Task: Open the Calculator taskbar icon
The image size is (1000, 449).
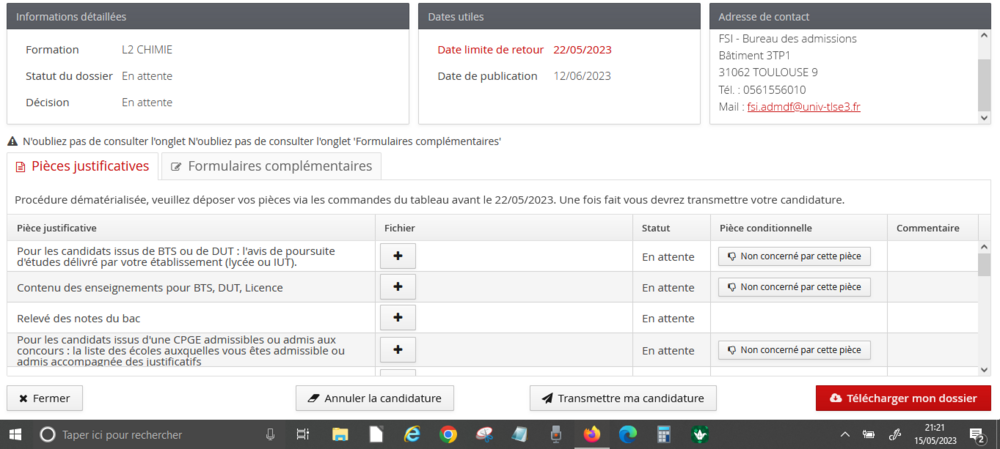Action: (663, 435)
